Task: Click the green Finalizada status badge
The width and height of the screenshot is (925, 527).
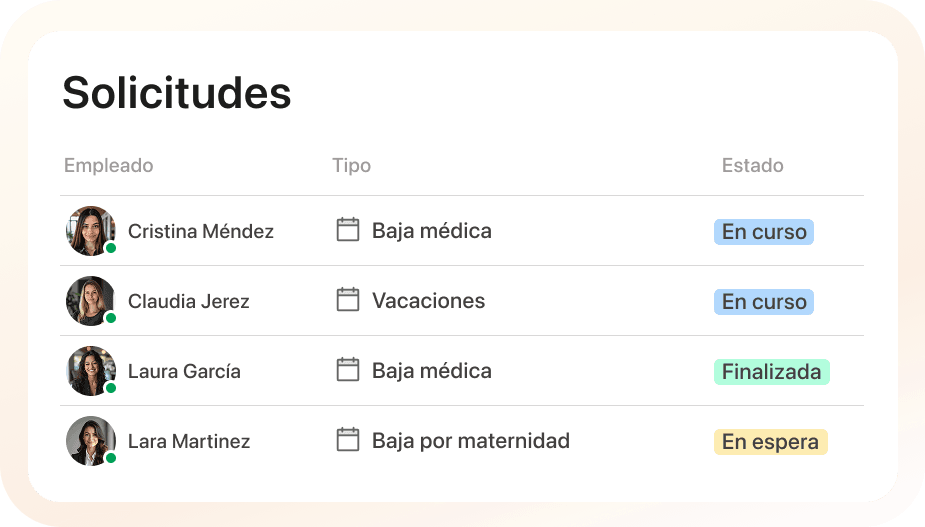Action: 772,372
